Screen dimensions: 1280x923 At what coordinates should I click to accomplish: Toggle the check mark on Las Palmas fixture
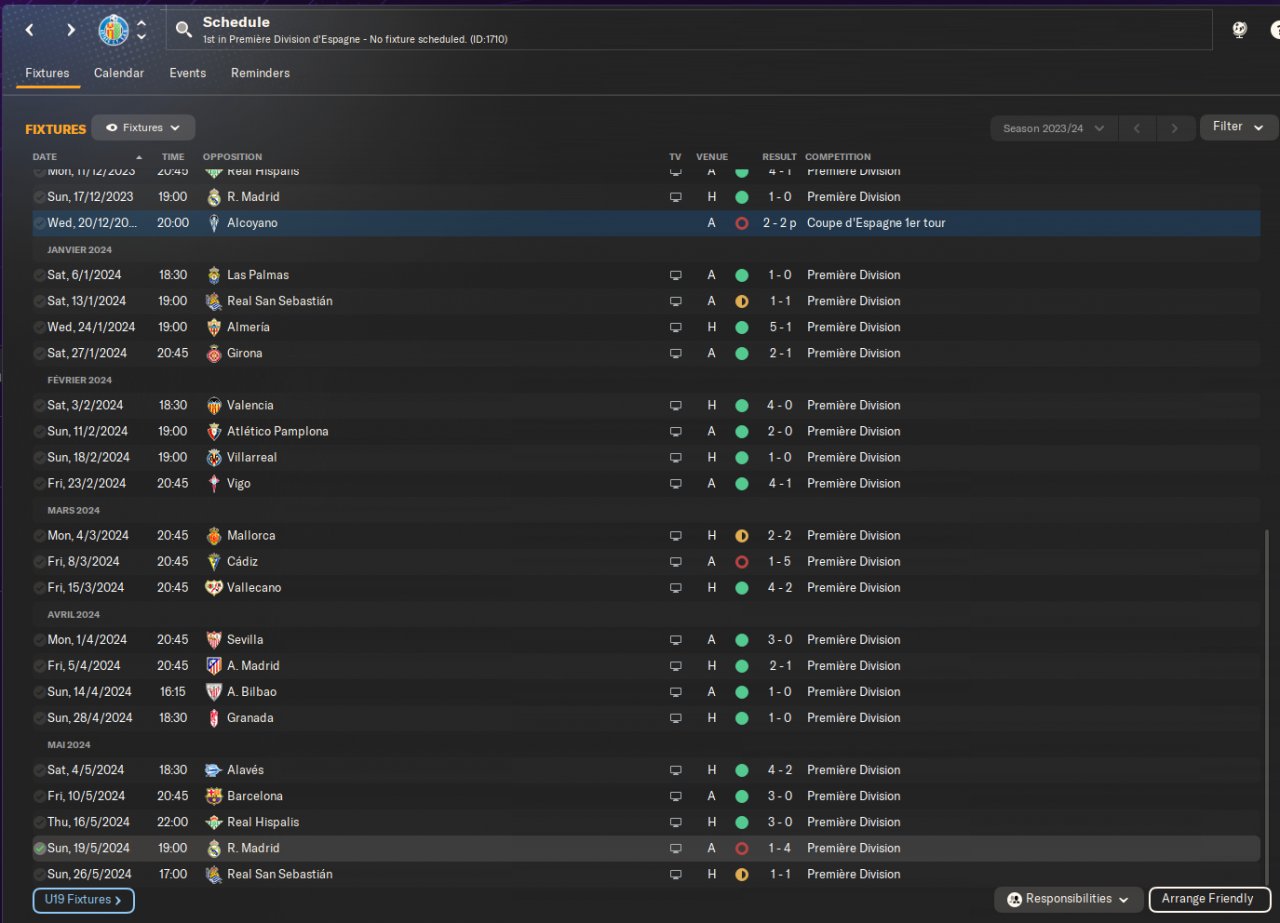[39, 275]
